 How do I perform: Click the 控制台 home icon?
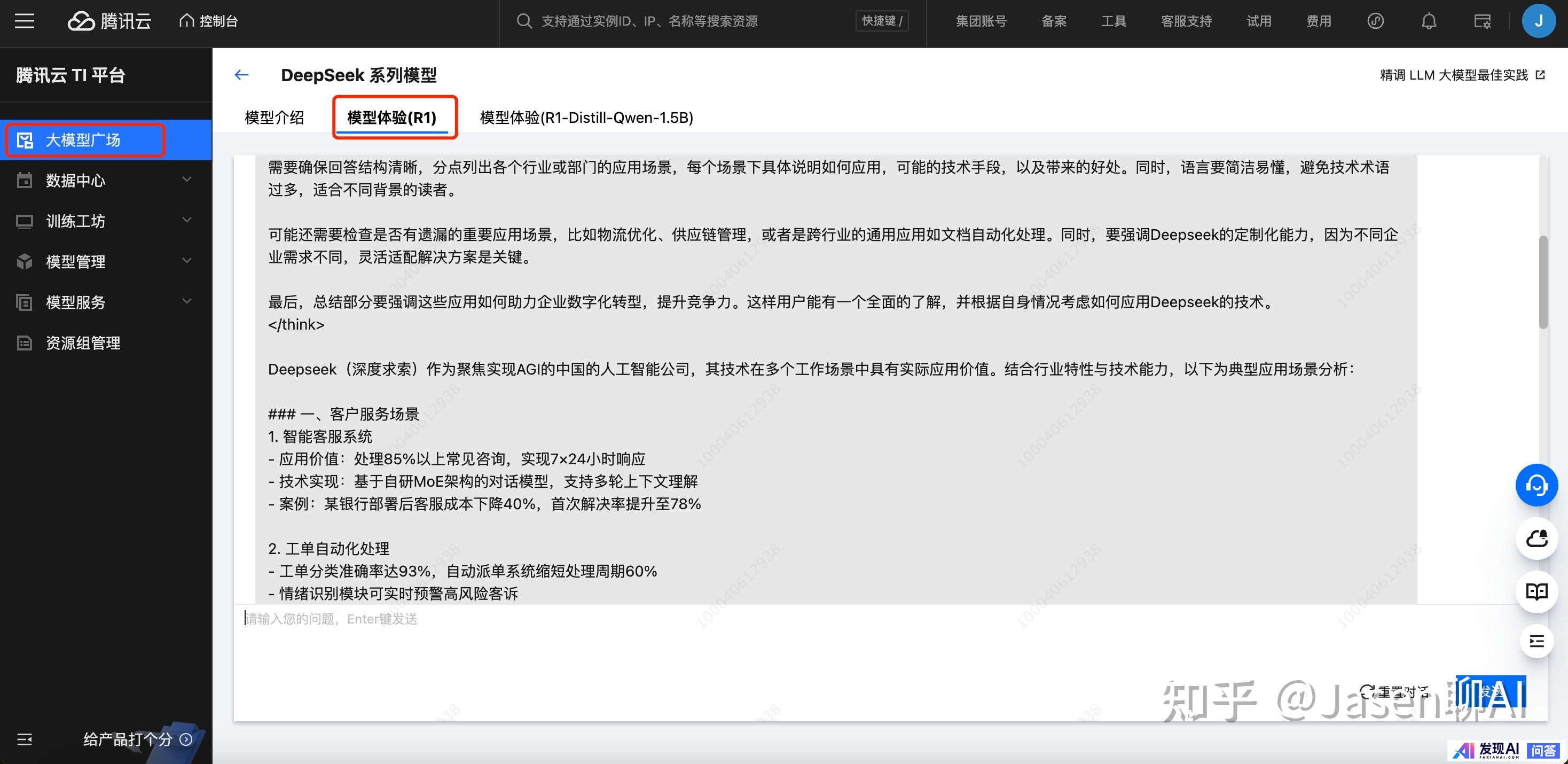[x=187, y=21]
